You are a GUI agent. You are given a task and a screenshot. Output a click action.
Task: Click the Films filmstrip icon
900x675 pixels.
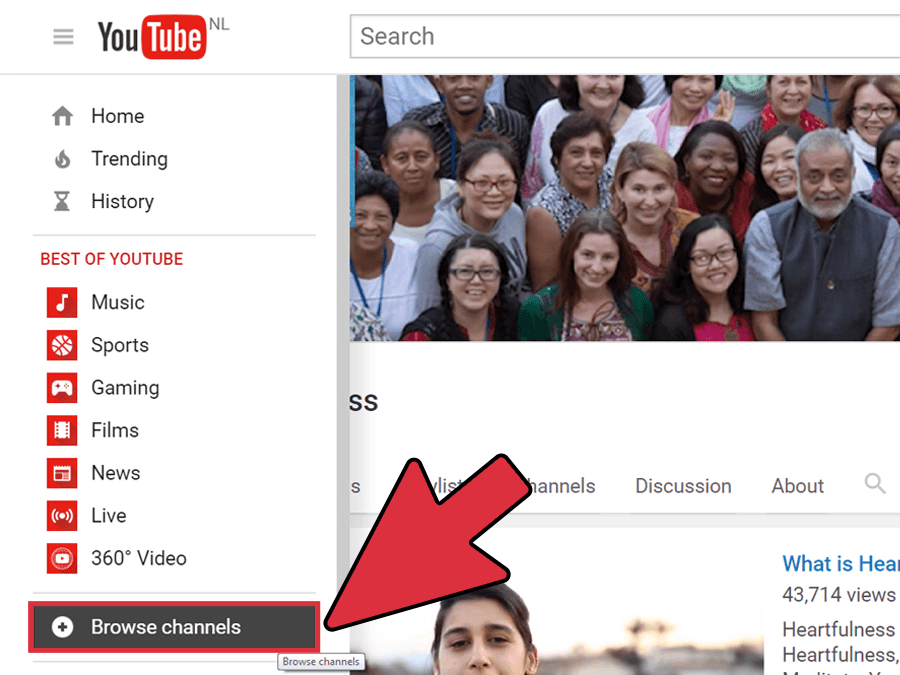[x=62, y=430]
